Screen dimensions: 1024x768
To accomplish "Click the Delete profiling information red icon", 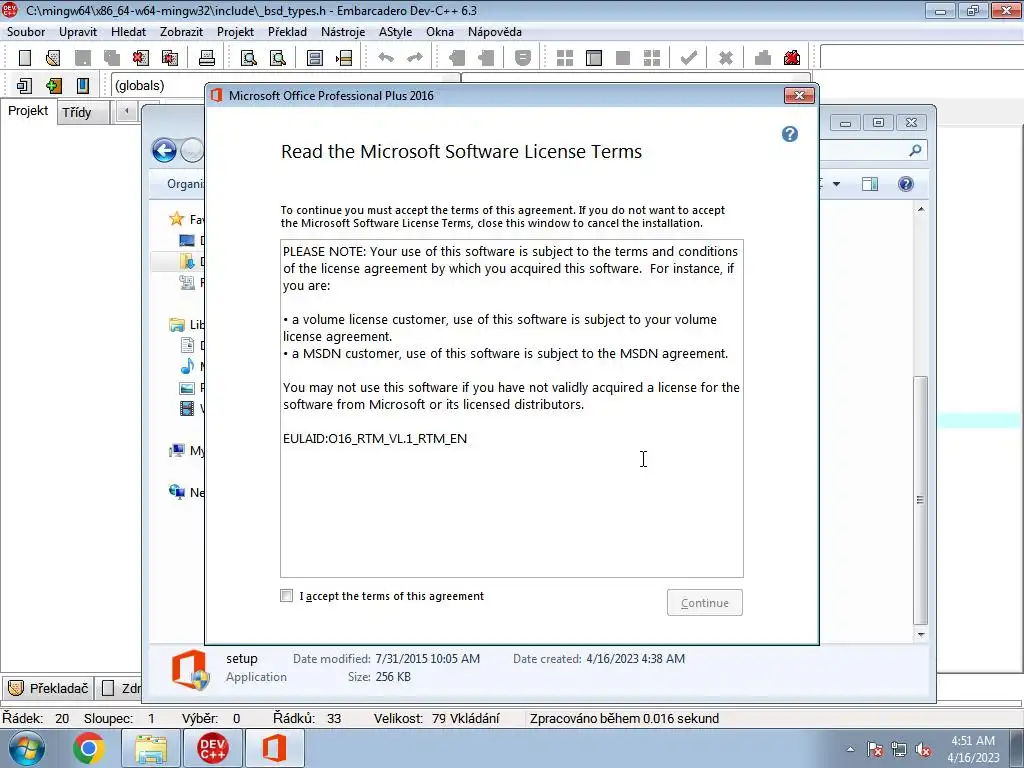I will (x=792, y=58).
